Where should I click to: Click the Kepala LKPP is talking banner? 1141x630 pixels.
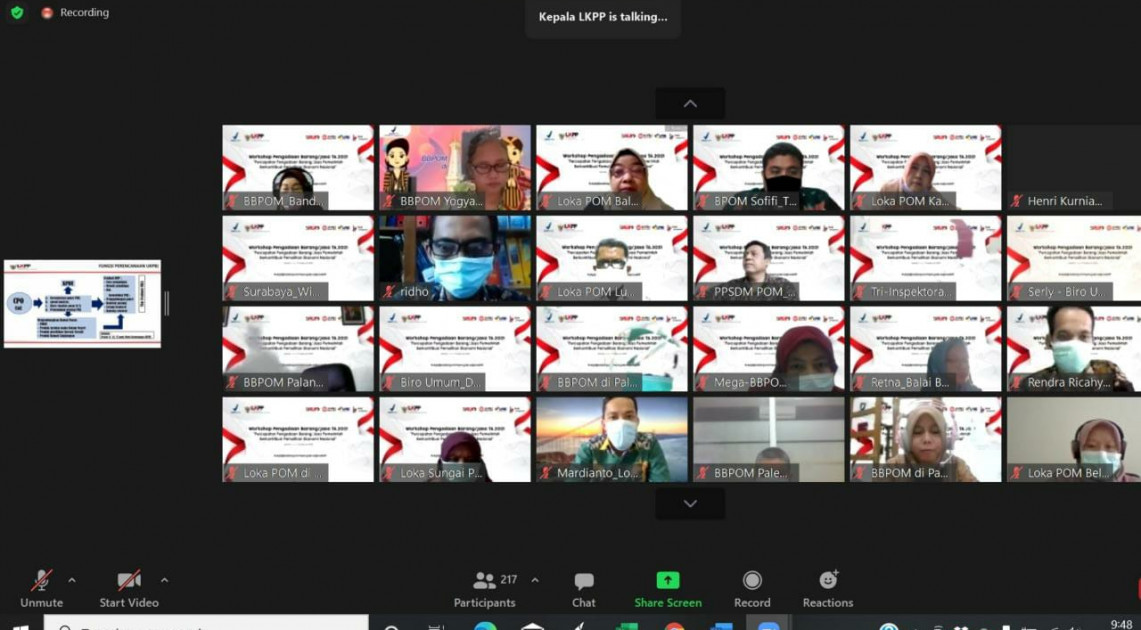coord(603,17)
